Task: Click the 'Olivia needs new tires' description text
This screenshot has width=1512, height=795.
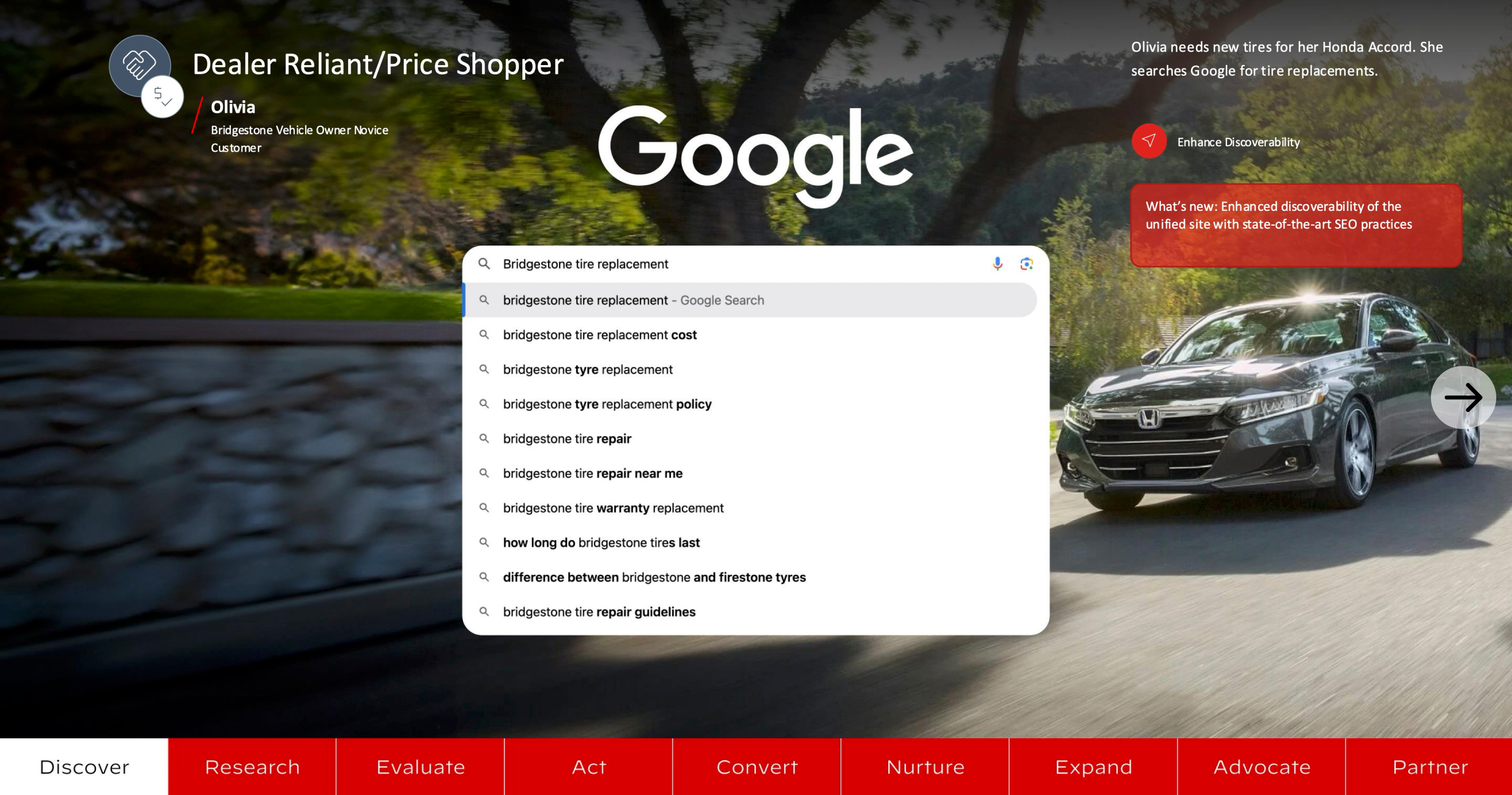Action: (1287, 59)
